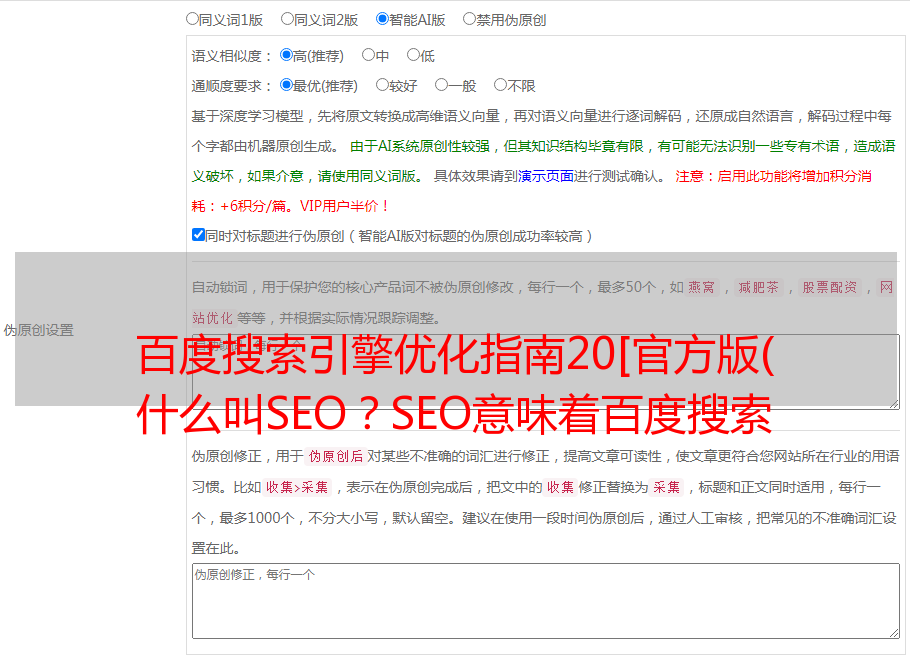
Task: Click the 减肥茶 example keyword
Action: tap(759, 287)
